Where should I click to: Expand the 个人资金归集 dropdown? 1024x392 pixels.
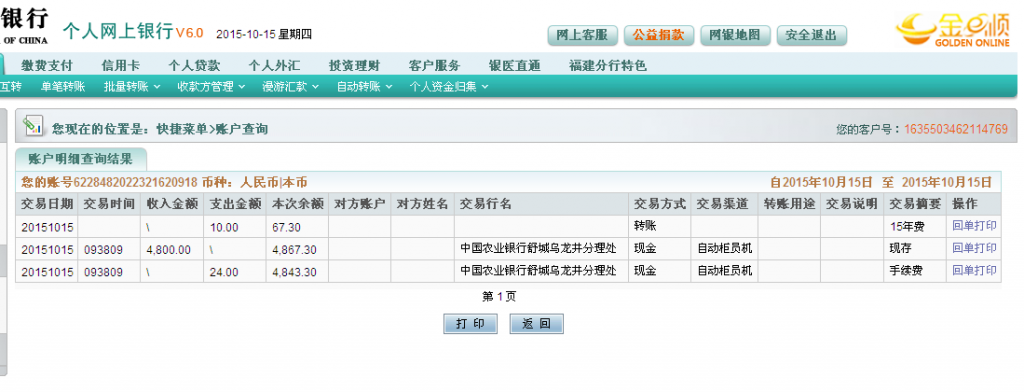449,86
